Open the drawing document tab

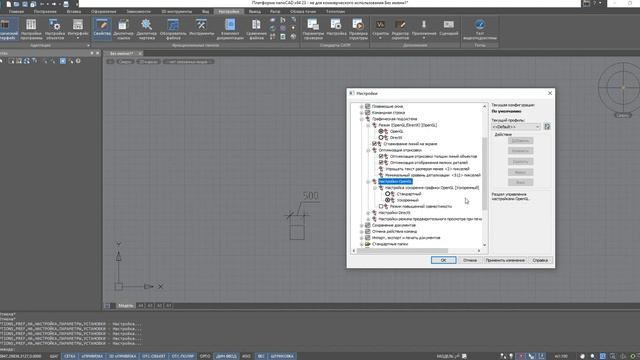point(122,53)
